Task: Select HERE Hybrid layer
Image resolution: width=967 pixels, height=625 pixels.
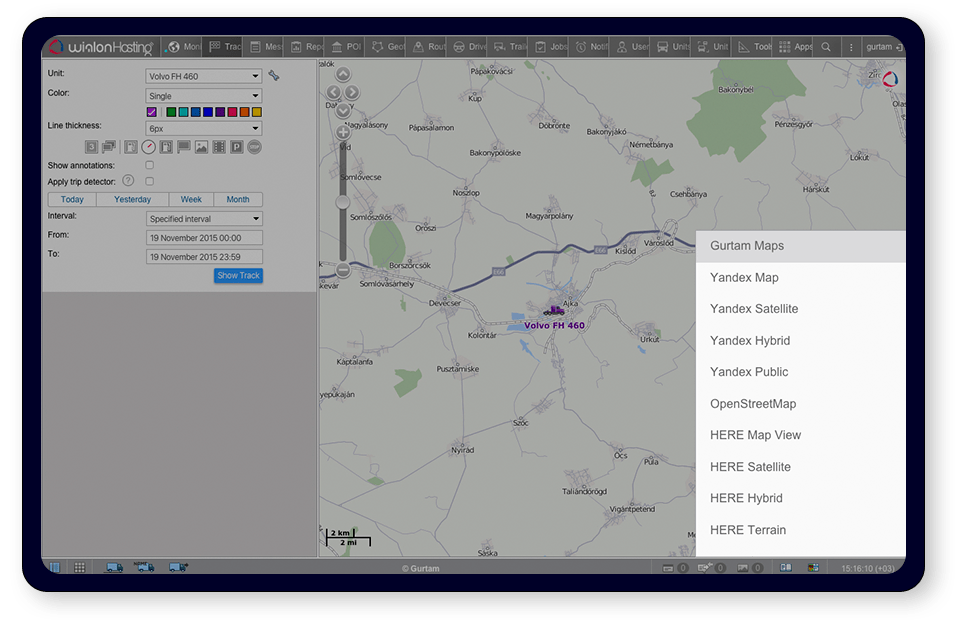Action: pos(800,499)
